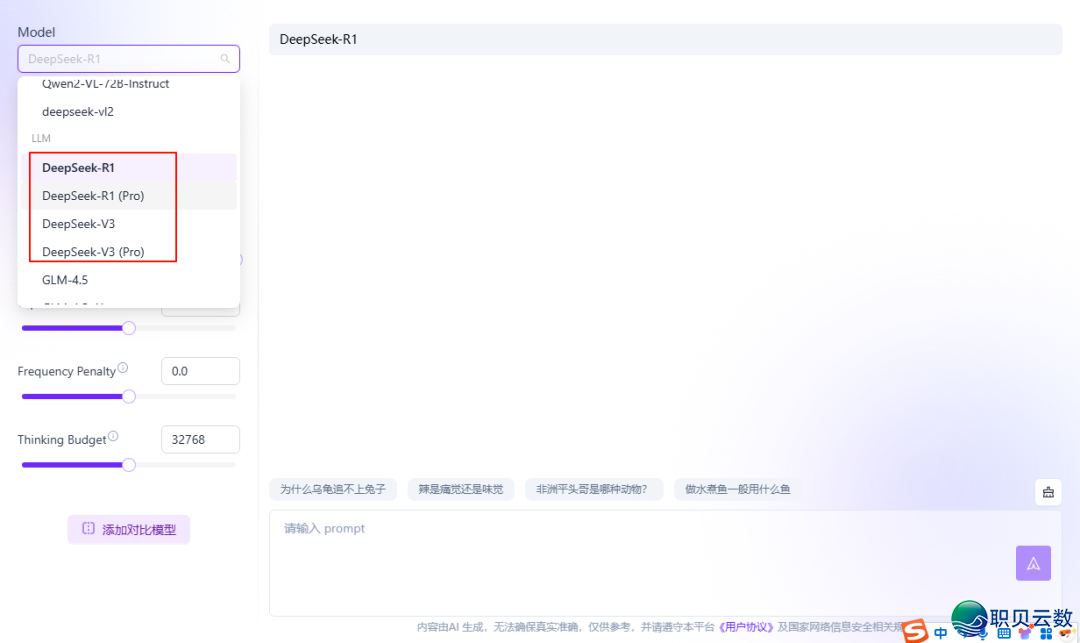This screenshot has height=643, width=1080.
Task: Click the 添加对比模型 button
Action: tap(129, 529)
